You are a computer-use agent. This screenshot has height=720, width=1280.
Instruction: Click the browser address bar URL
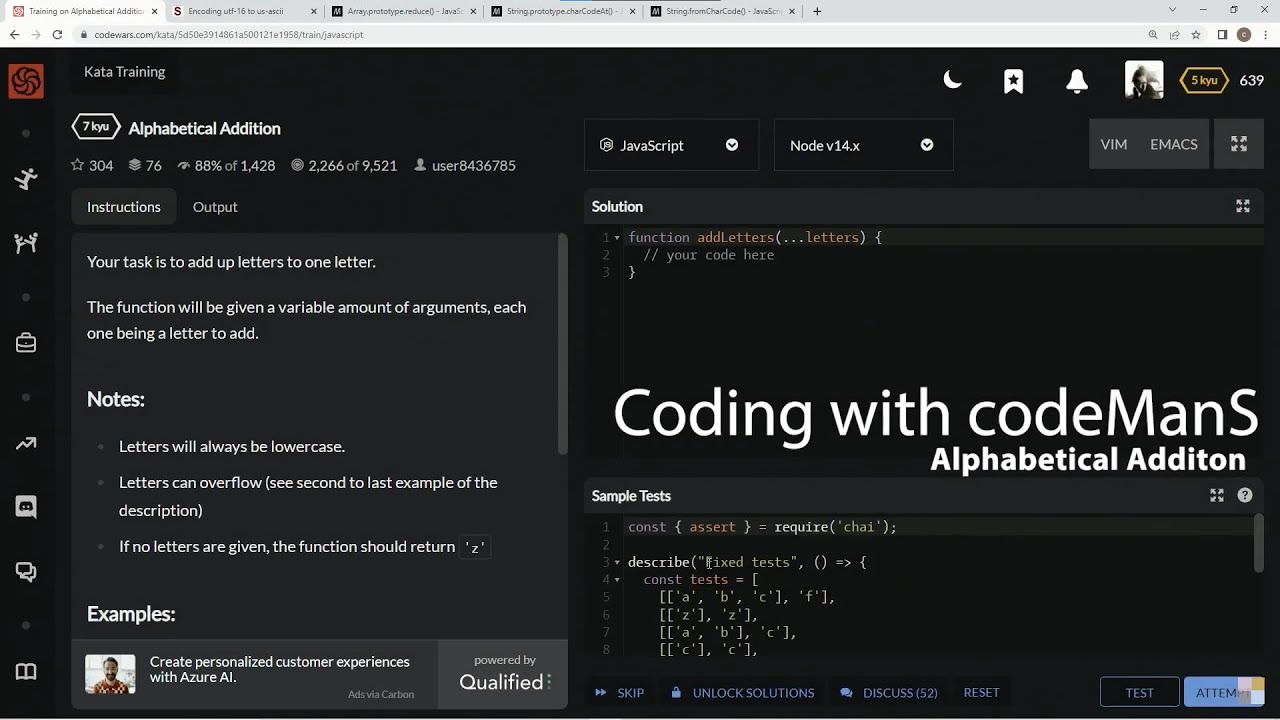point(229,34)
